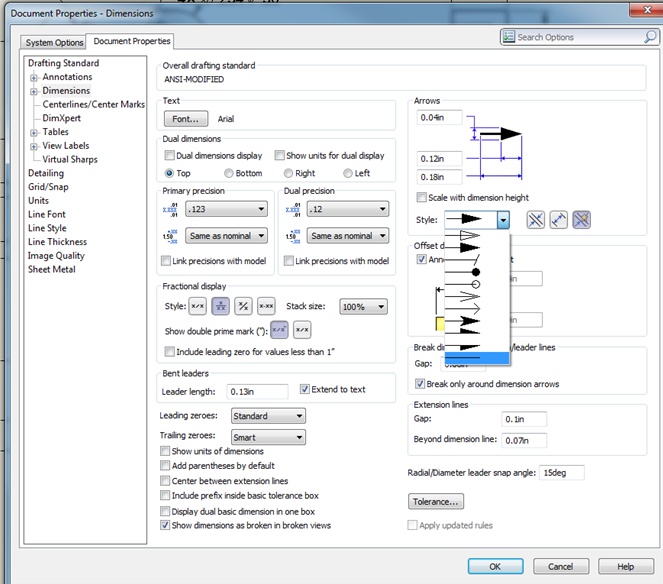The height and width of the screenshot is (584, 663).
Task: Open the primary precision .123 dropdown
Action: click(x=227, y=209)
